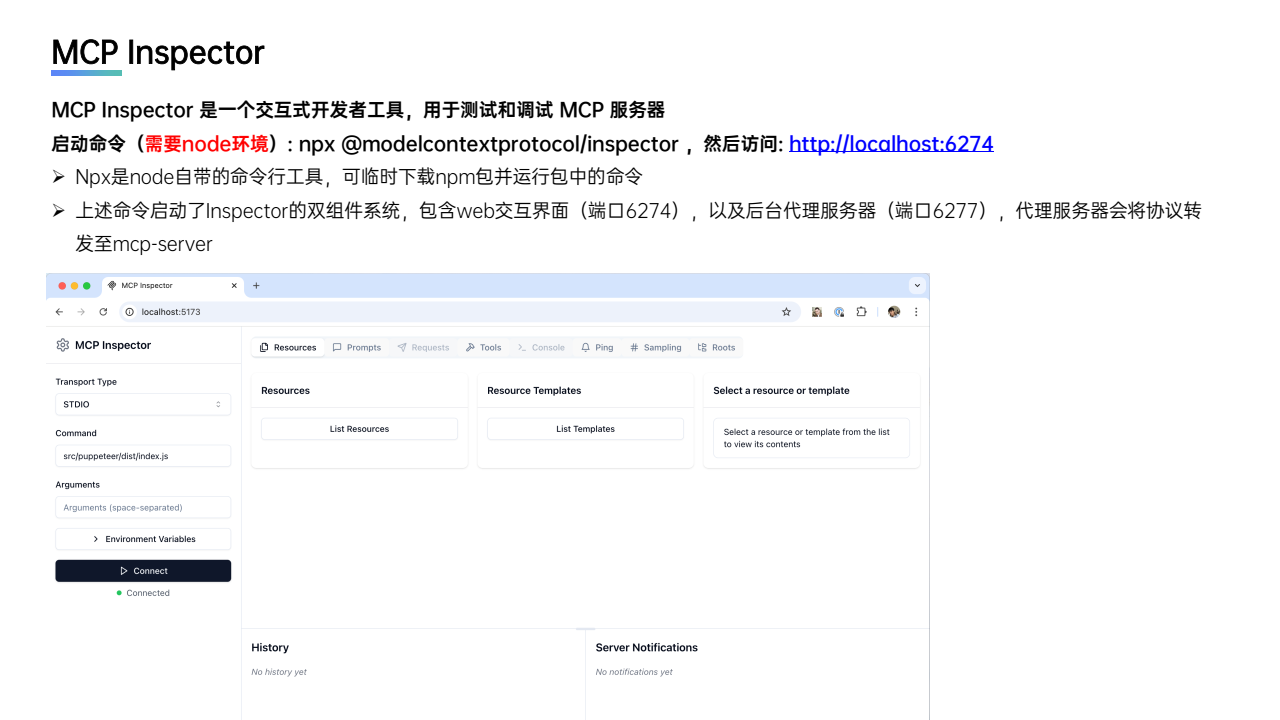Viewport: 1280px width, 720px height.
Task: Go back using the browser back arrow
Action: (x=59, y=312)
